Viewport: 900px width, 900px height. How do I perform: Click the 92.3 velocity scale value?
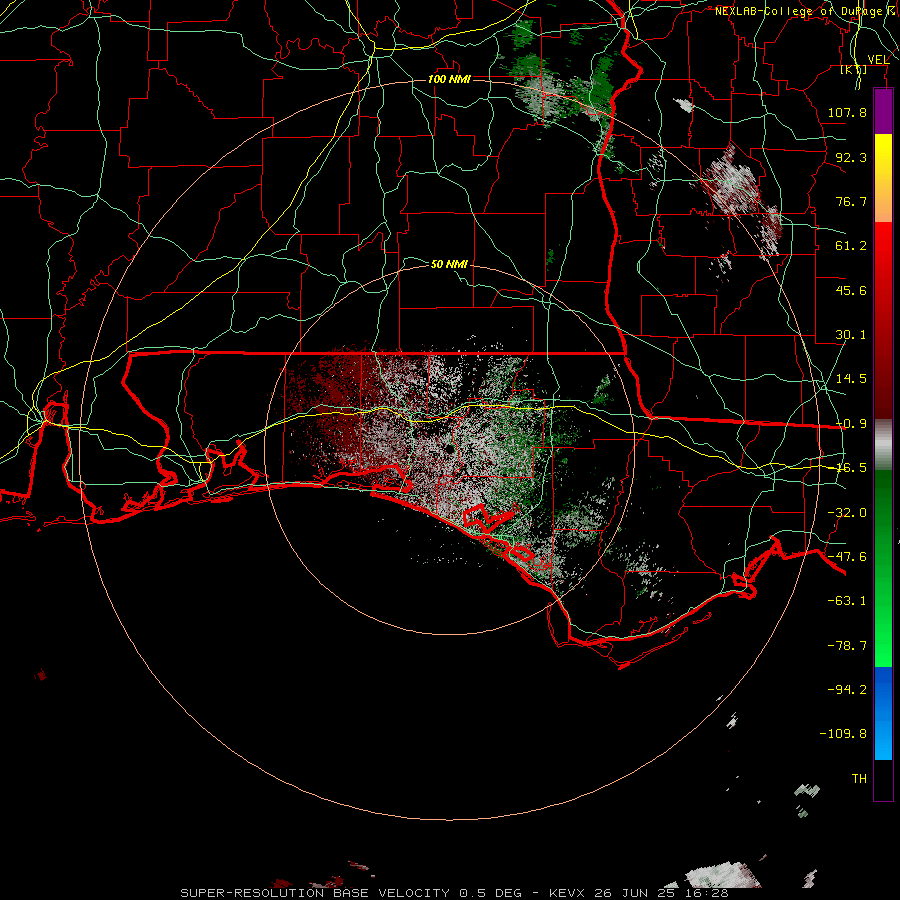click(x=851, y=157)
